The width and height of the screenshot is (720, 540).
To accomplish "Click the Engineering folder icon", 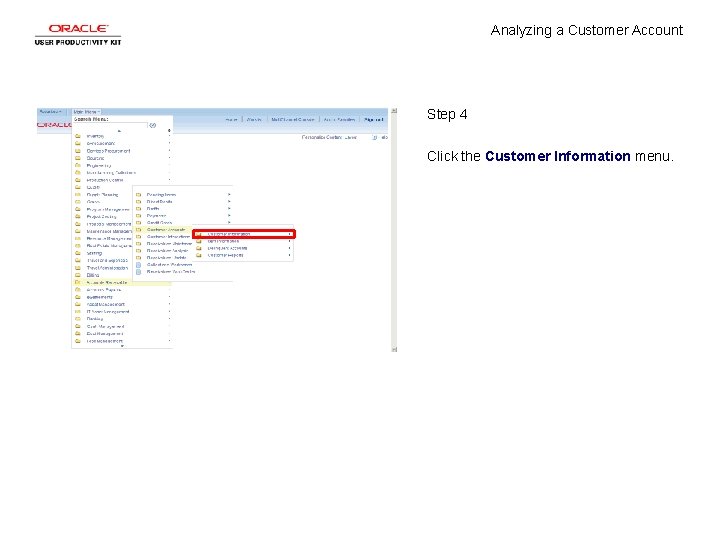I will pyautogui.click(x=78, y=165).
